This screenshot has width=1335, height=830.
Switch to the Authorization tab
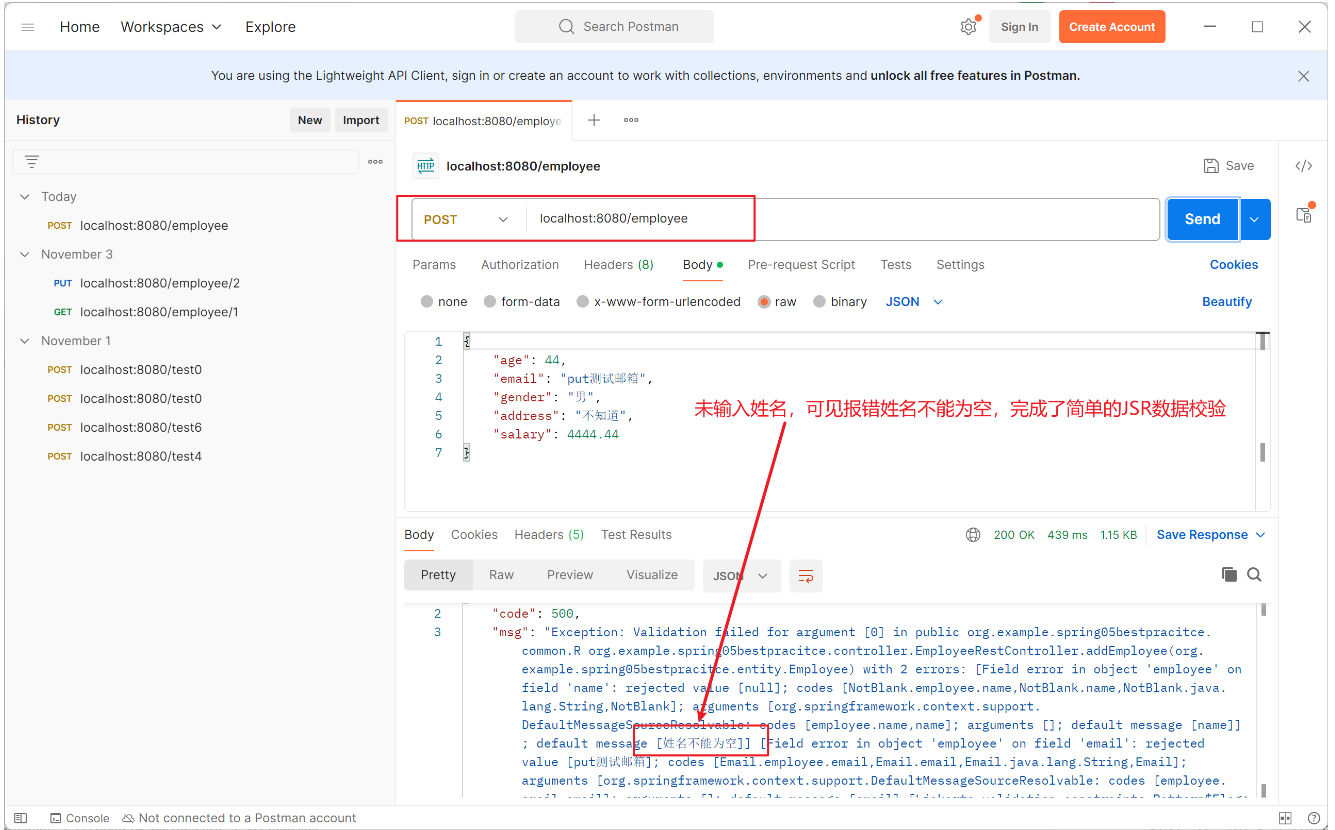(520, 265)
